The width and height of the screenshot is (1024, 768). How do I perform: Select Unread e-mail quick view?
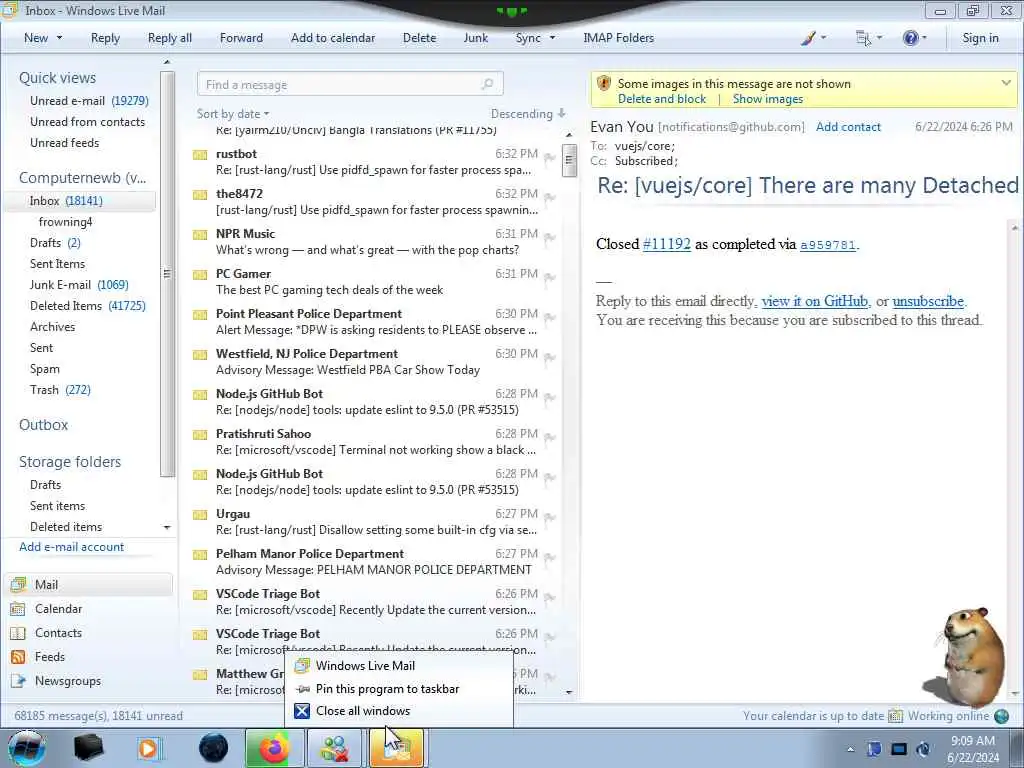click(89, 101)
